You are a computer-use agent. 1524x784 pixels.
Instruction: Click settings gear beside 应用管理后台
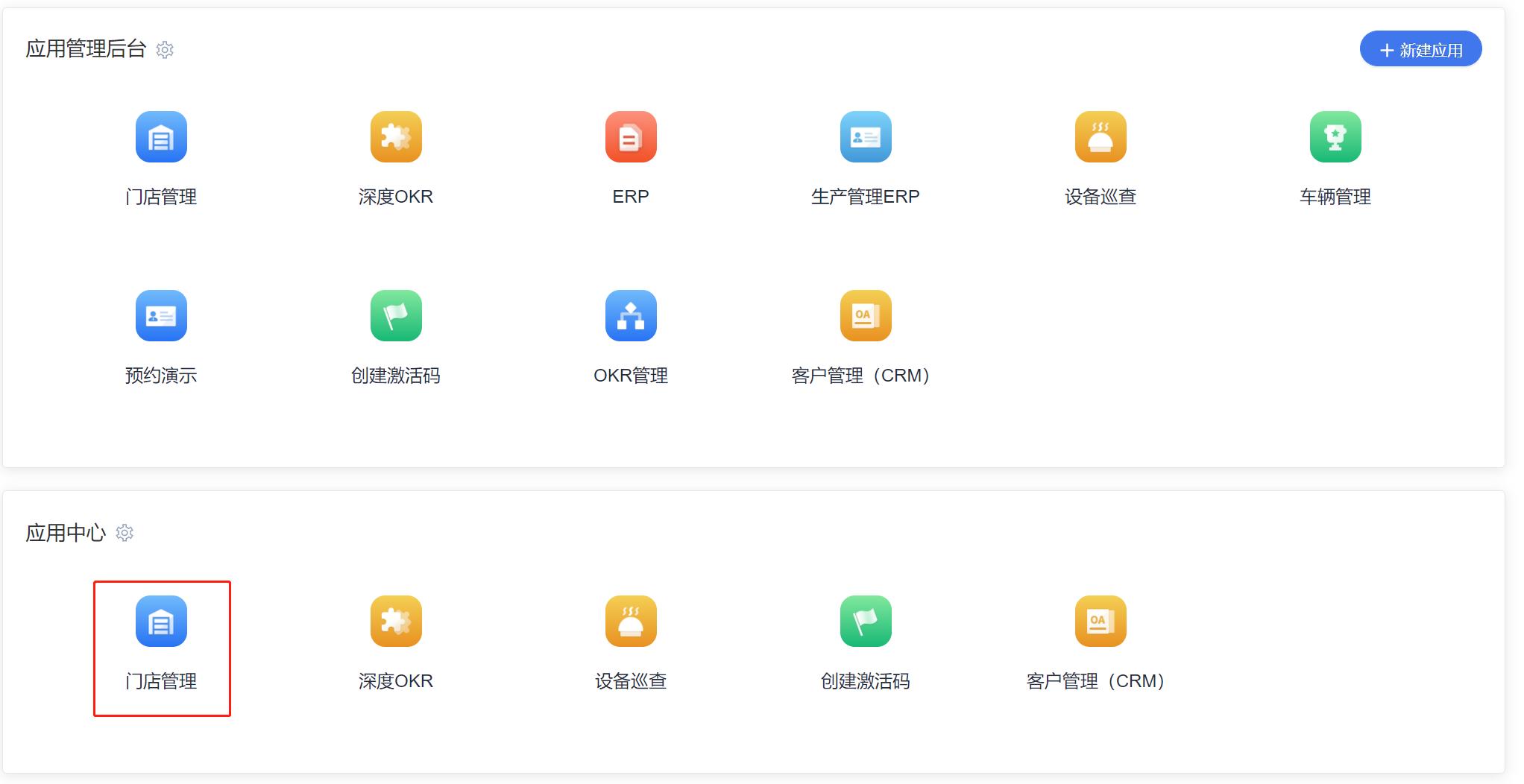(x=165, y=50)
